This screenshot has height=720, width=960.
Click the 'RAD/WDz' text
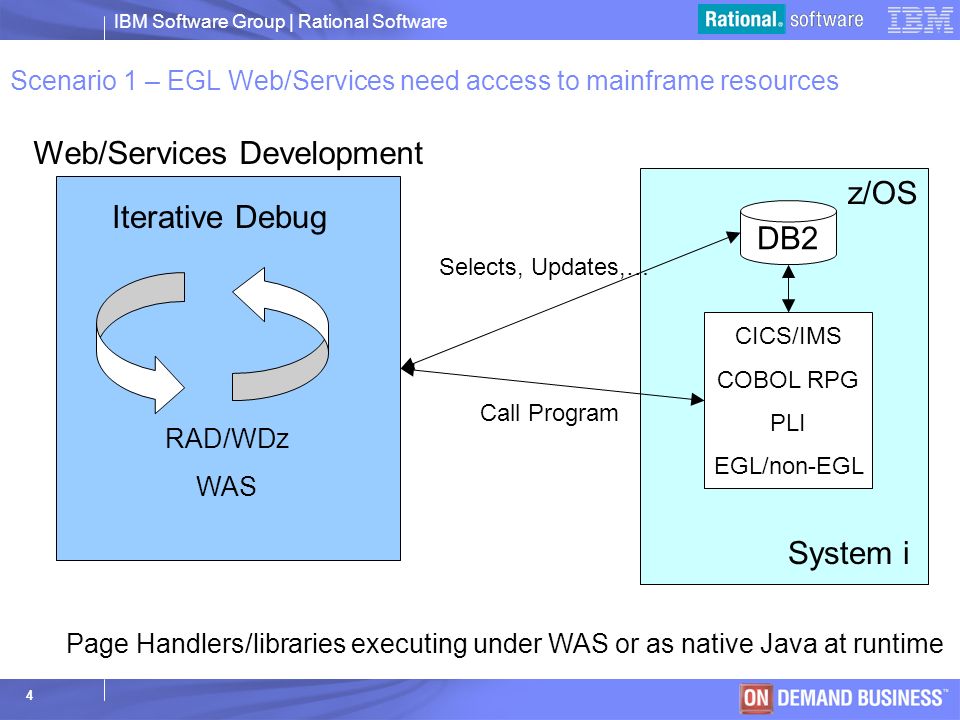227,438
